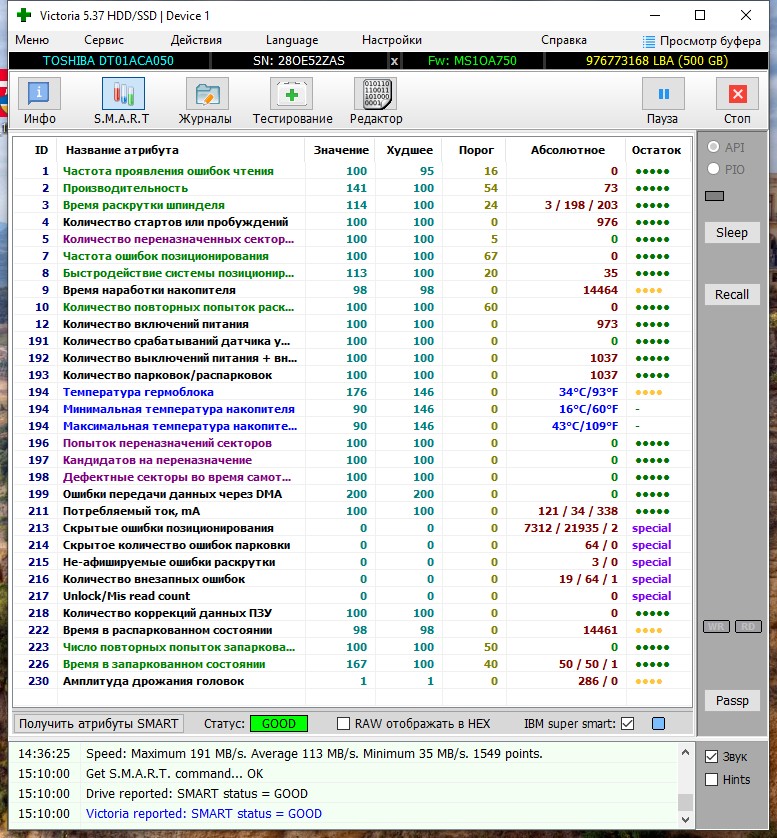Screen dimensions: 777x838
Task: Click the small x next to serial number
Action: pyautogui.click(x=394, y=61)
